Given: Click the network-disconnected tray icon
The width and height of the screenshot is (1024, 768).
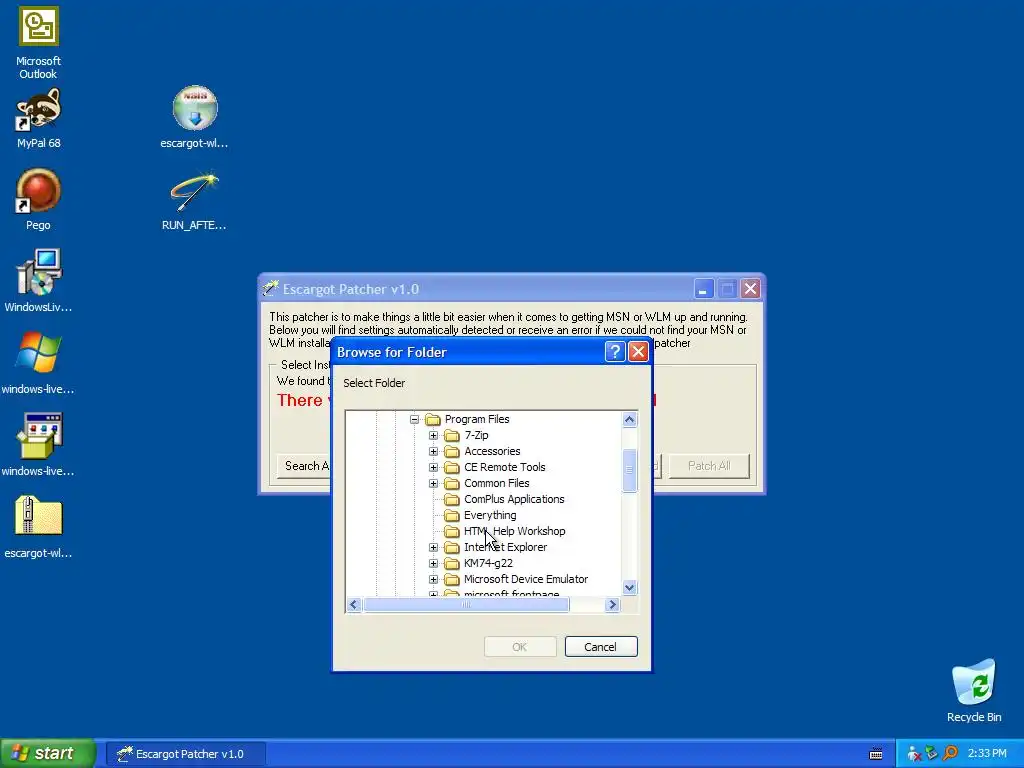Looking at the screenshot, I should coord(914,754).
